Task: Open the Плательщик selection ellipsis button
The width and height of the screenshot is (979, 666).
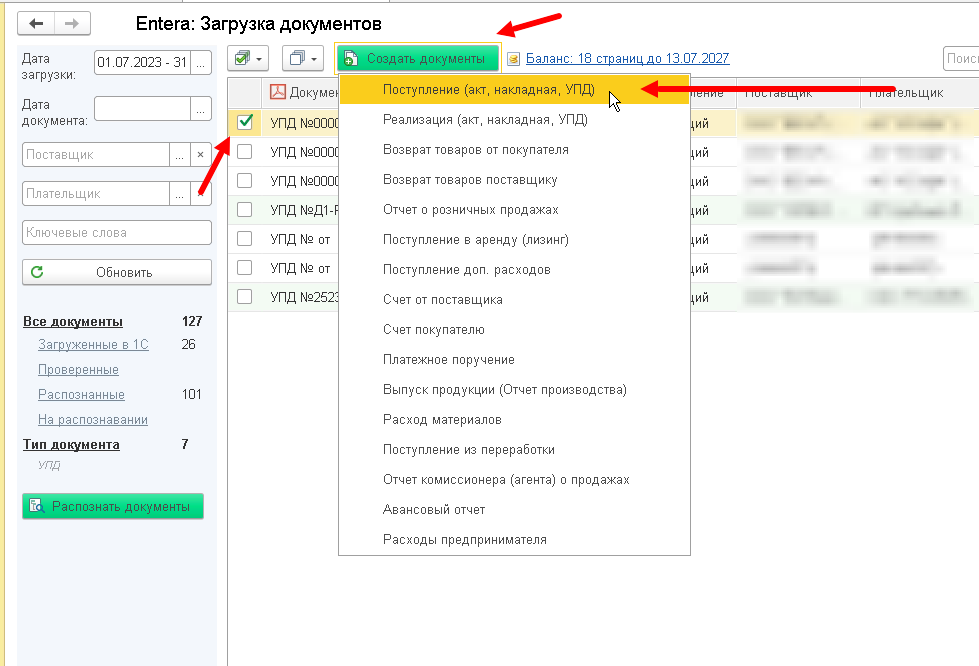Action: click(x=180, y=193)
